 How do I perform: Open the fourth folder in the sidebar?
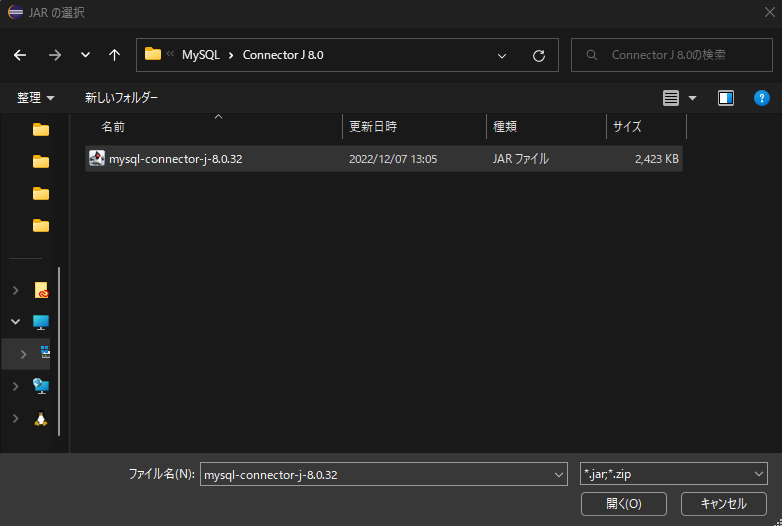(x=41, y=226)
